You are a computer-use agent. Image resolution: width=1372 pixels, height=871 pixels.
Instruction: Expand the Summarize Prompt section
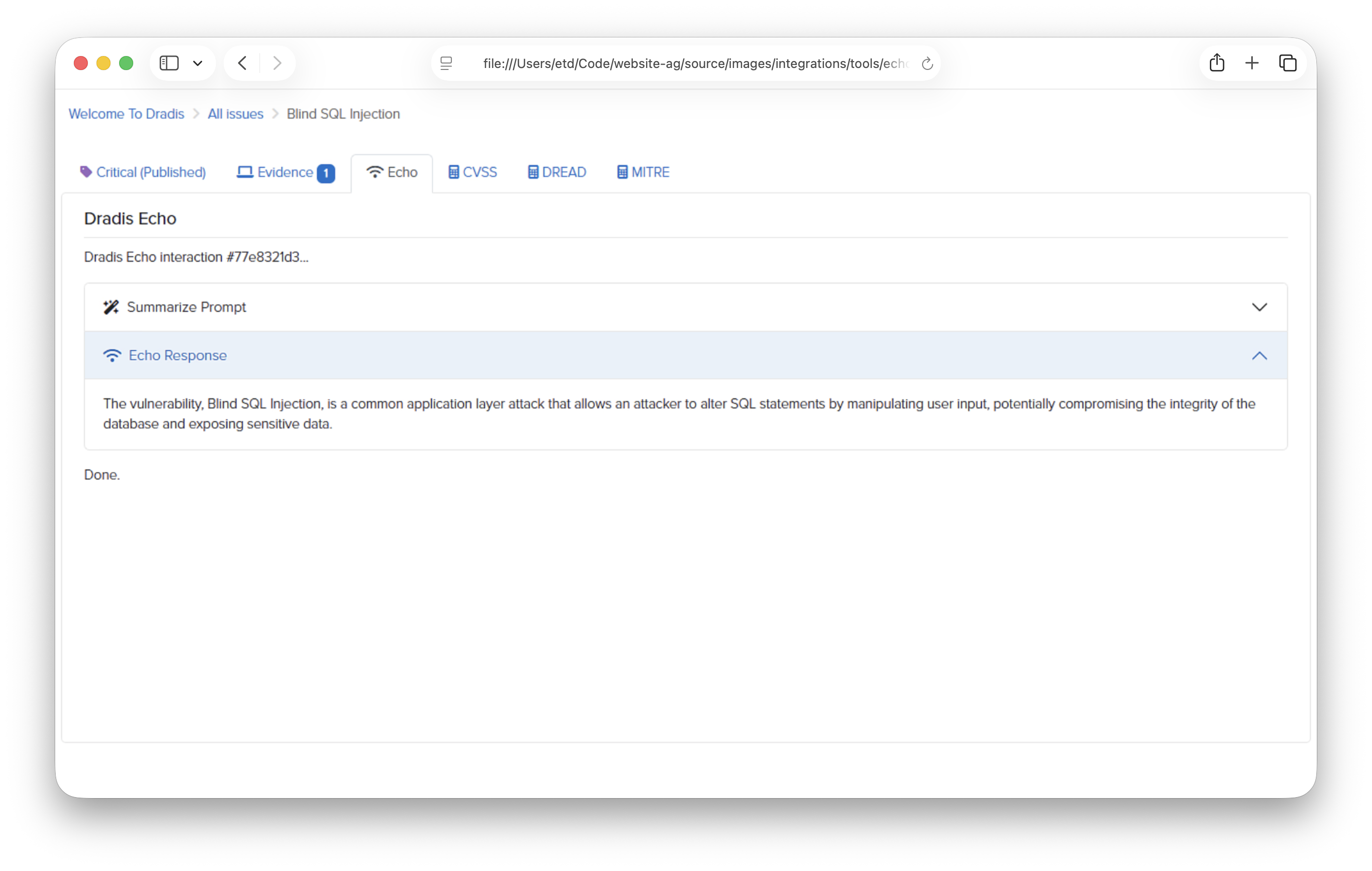coord(1260,306)
